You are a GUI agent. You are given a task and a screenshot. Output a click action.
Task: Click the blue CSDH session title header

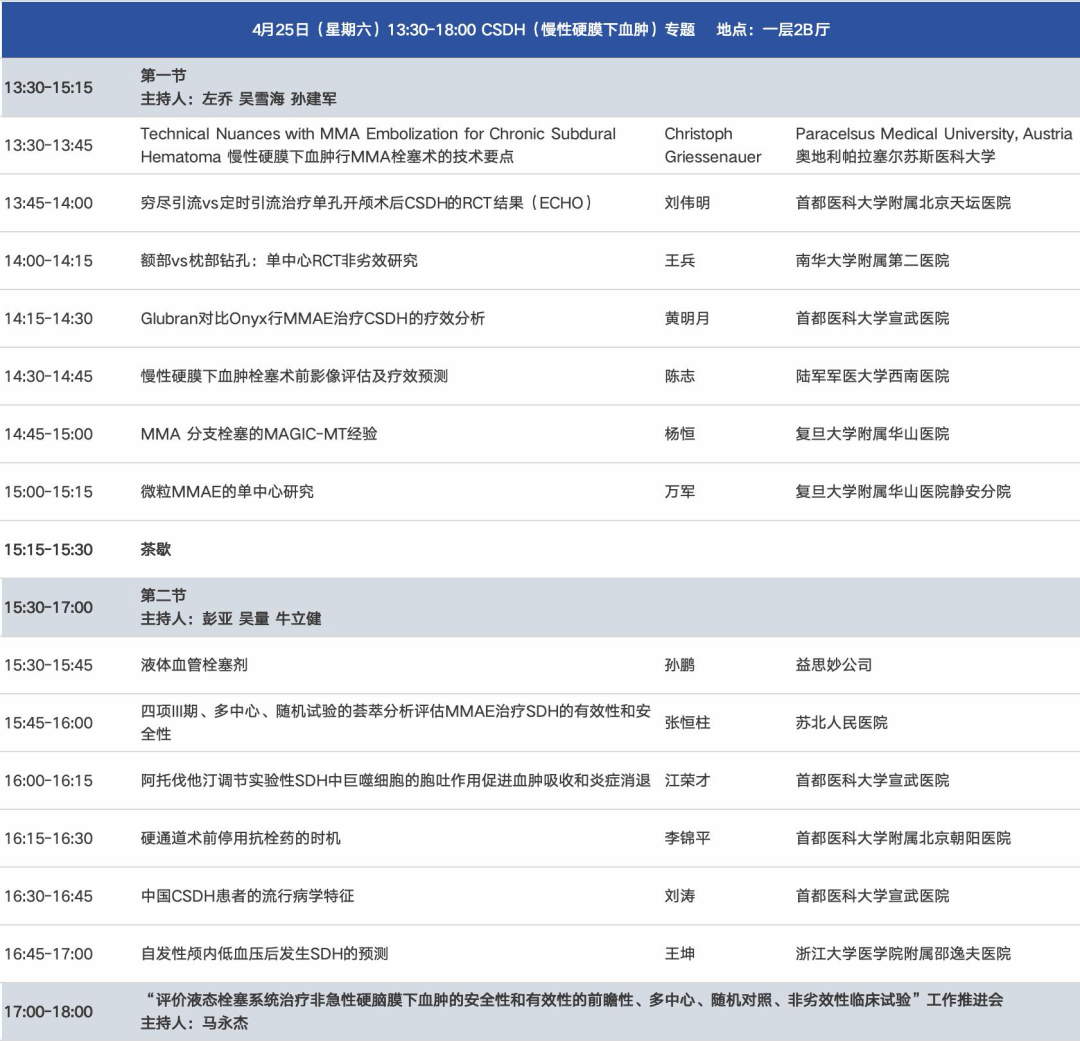(540, 29)
